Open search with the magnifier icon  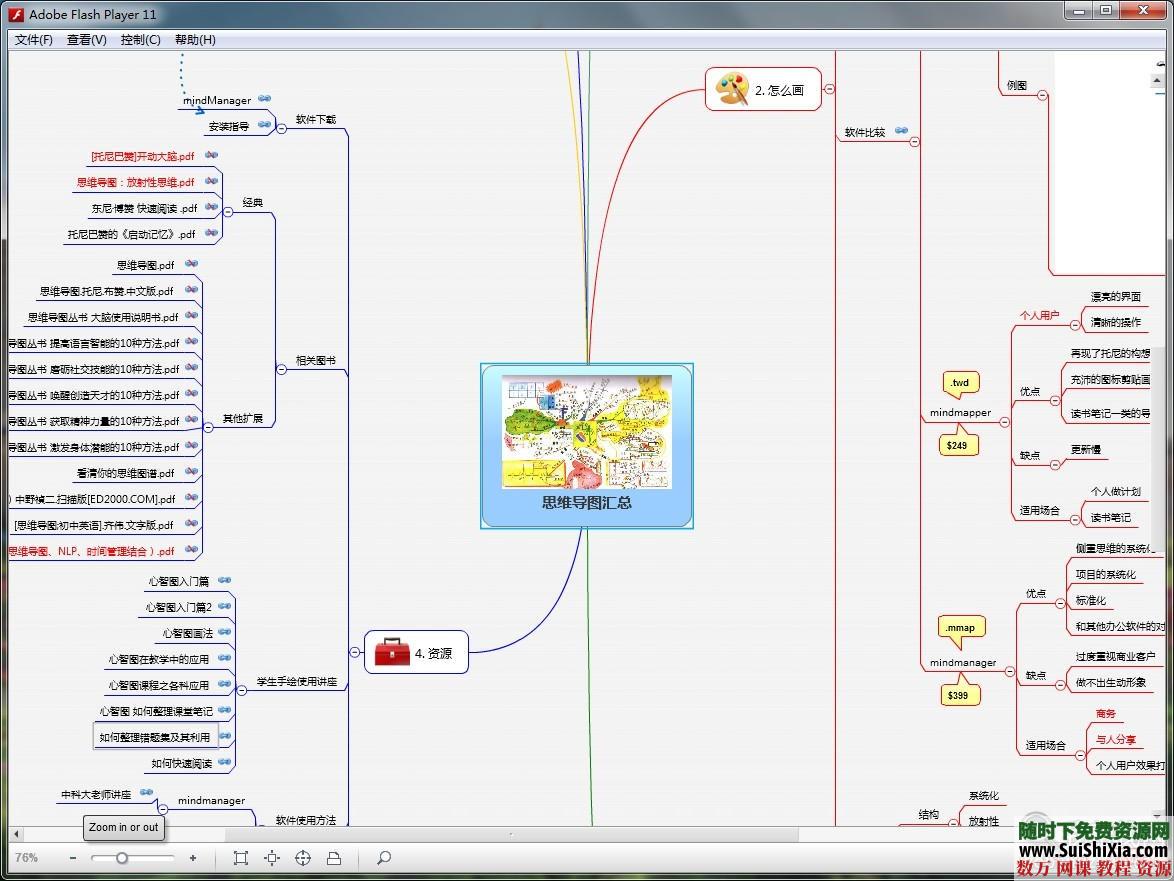(x=384, y=858)
